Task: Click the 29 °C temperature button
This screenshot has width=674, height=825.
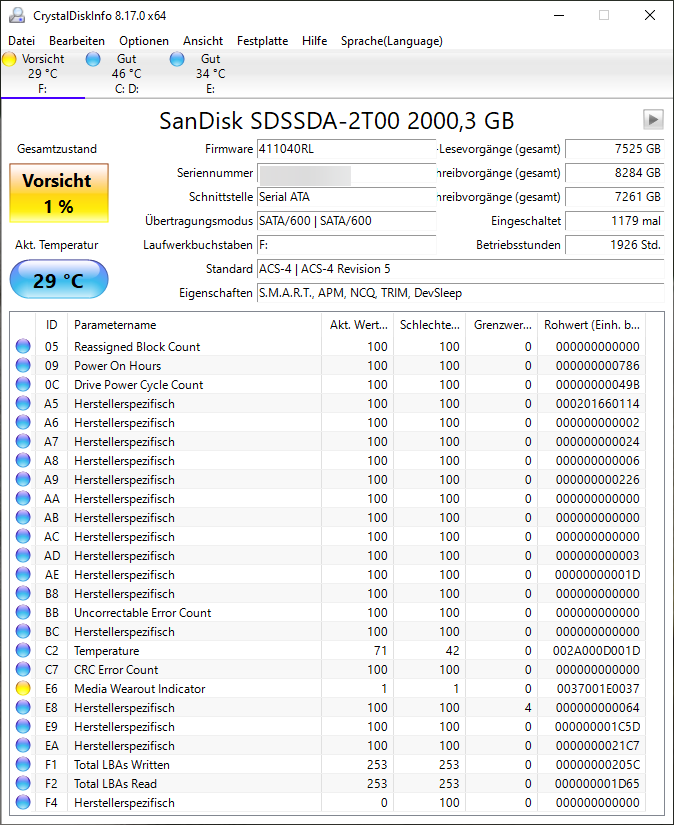Action: click(x=59, y=279)
